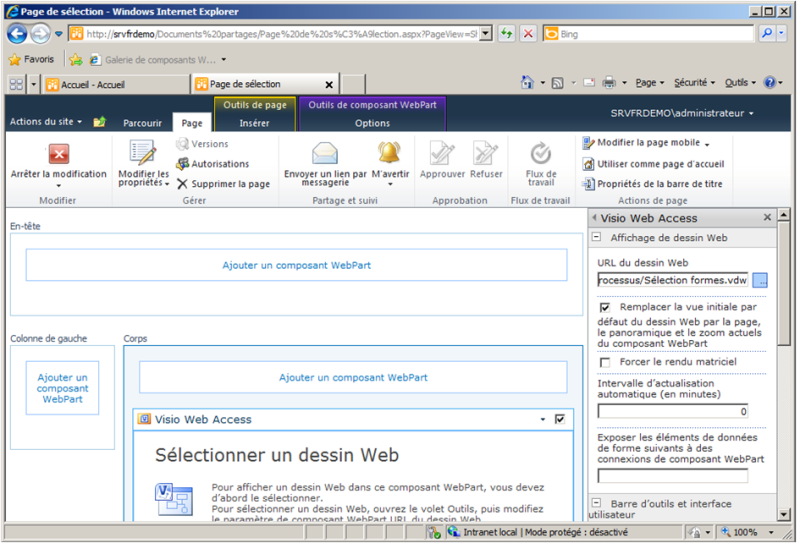The width and height of the screenshot is (800, 543).
Task: Click the Flux de travail icon
Action: 541,153
